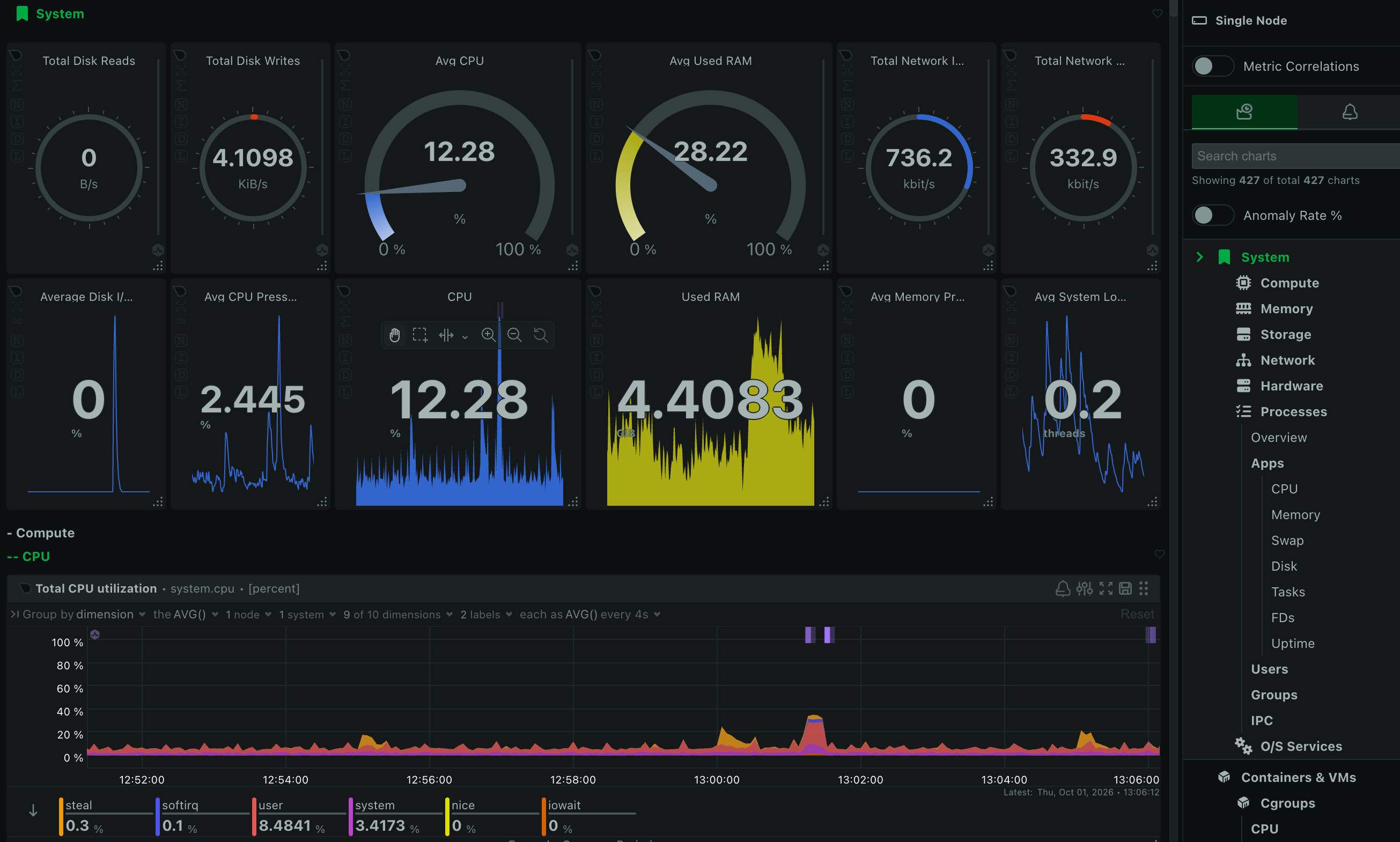Collapse the System tree chevron in sidebar
The image size is (1400, 842).
pos(1199,257)
